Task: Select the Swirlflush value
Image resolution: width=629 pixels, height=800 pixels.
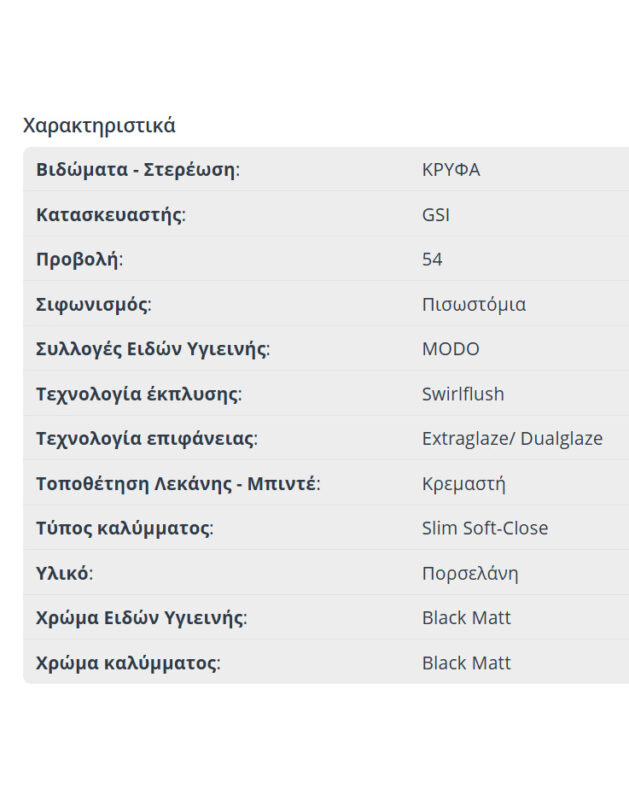Action: (463, 394)
